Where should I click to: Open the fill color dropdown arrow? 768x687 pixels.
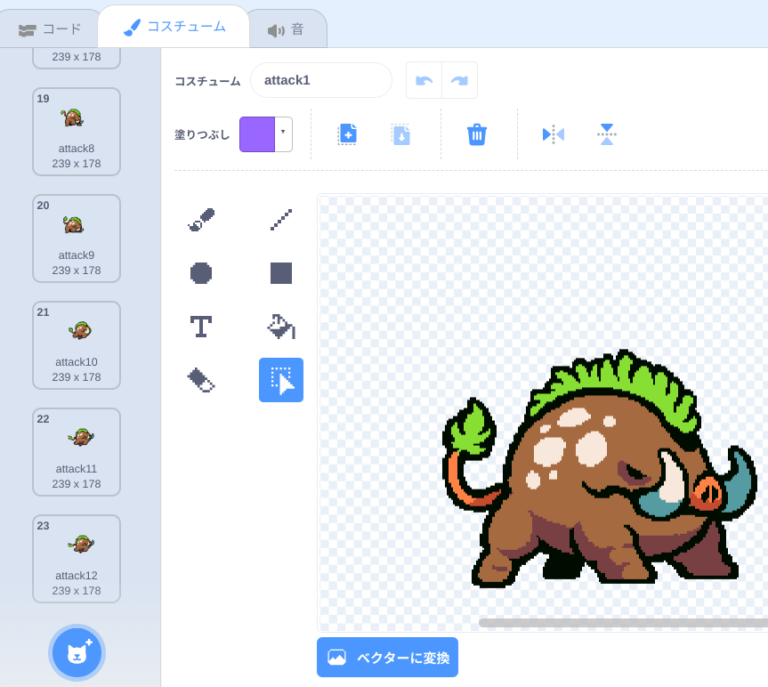283,132
